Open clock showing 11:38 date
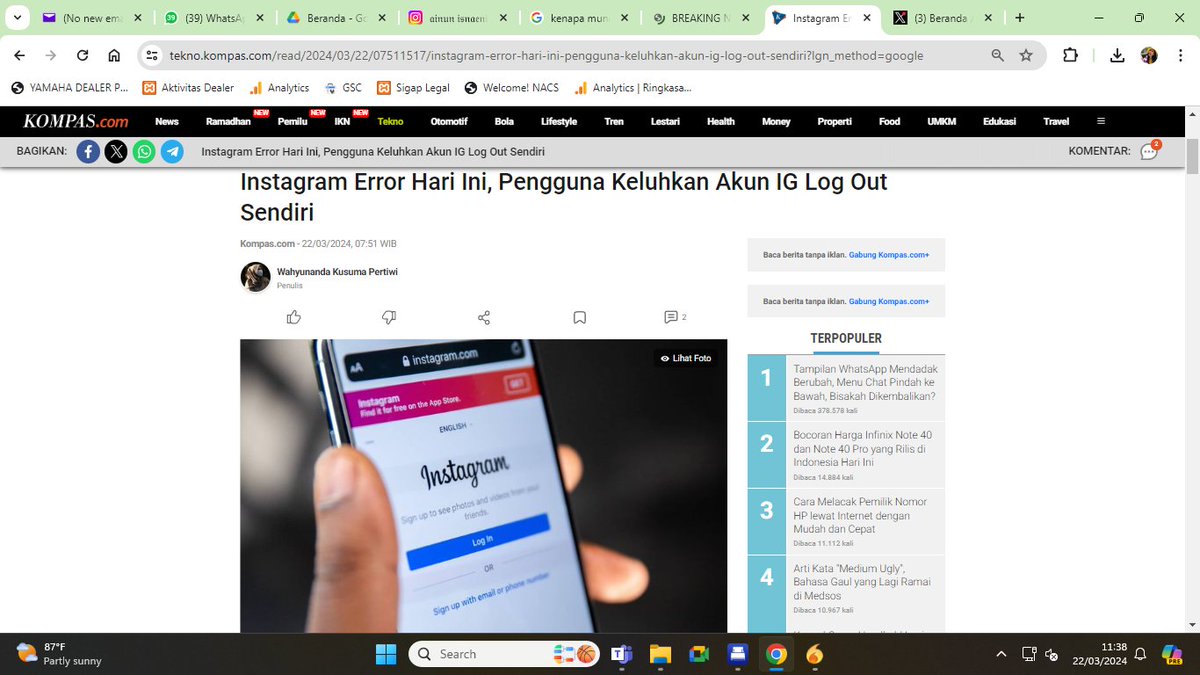 pyautogui.click(x=1099, y=654)
